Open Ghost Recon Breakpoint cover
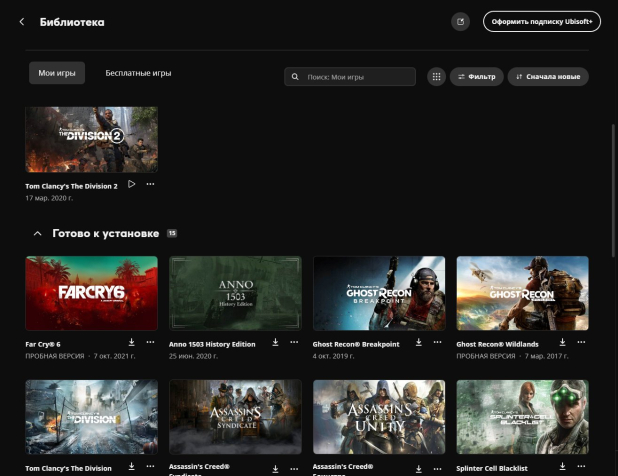 (x=379, y=293)
